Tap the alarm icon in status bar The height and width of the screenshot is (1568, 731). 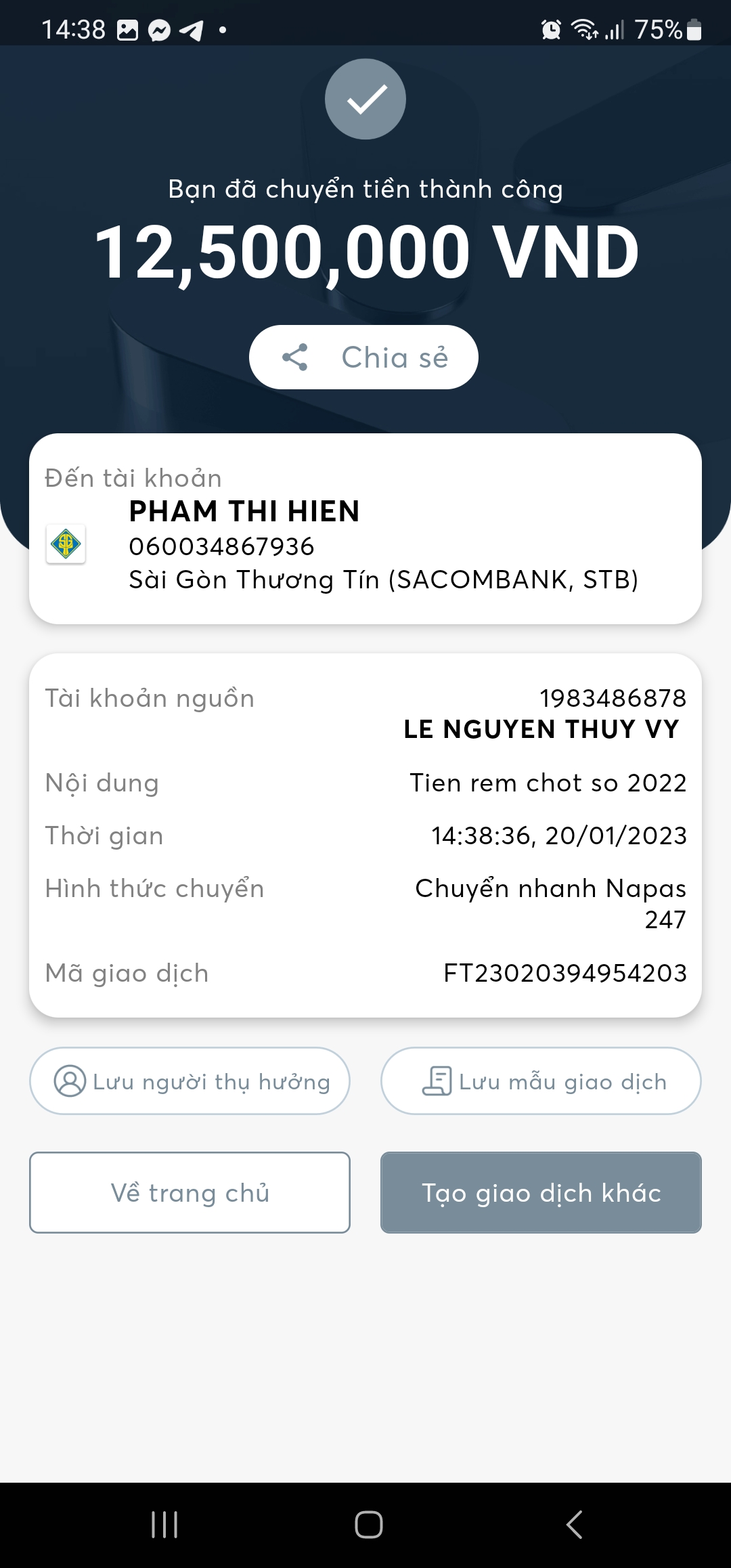(551, 30)
